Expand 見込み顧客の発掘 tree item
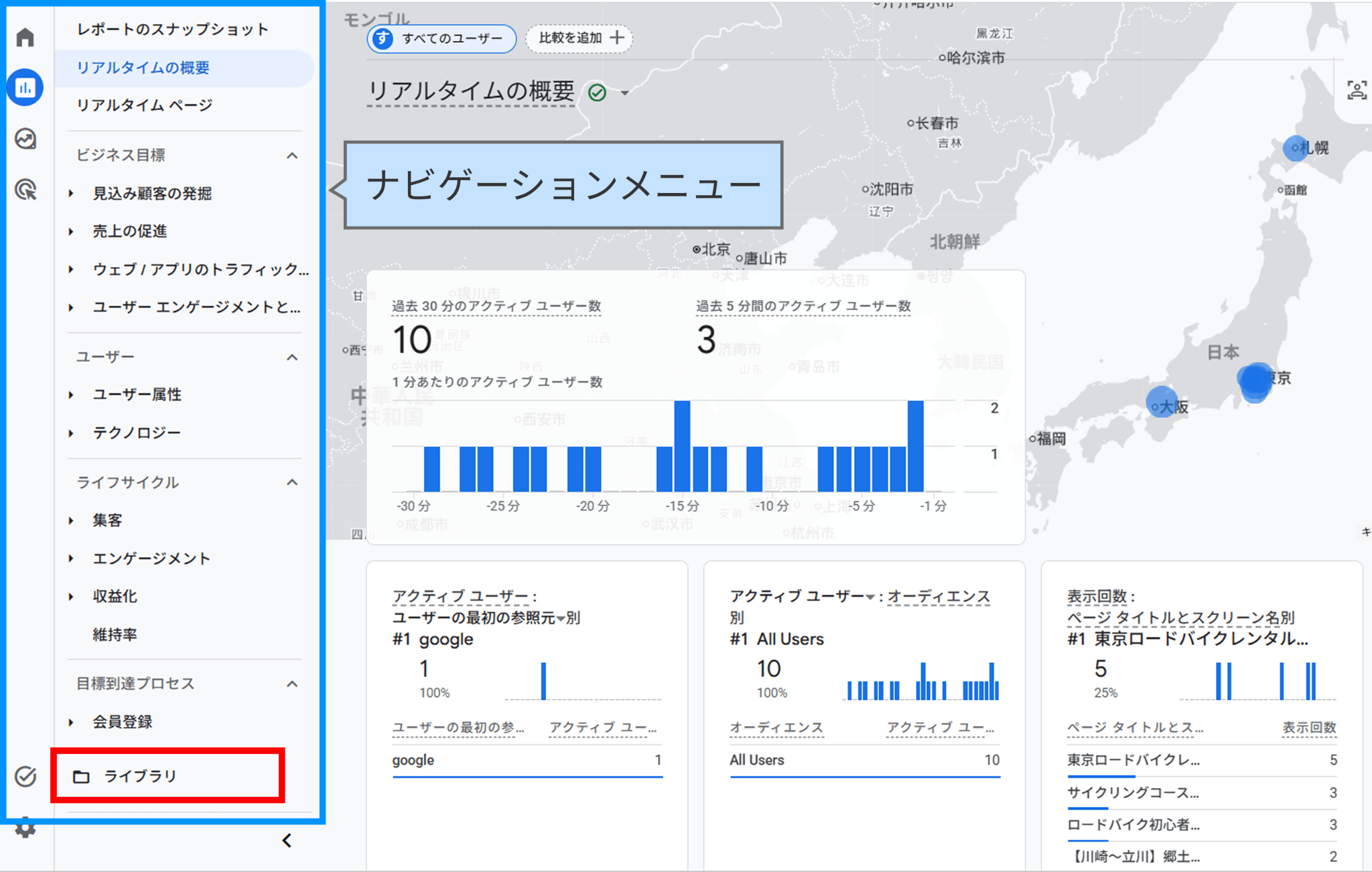The width and height of the screenshot is (1372, 872). pyautogui.click(x=71, y=193)
